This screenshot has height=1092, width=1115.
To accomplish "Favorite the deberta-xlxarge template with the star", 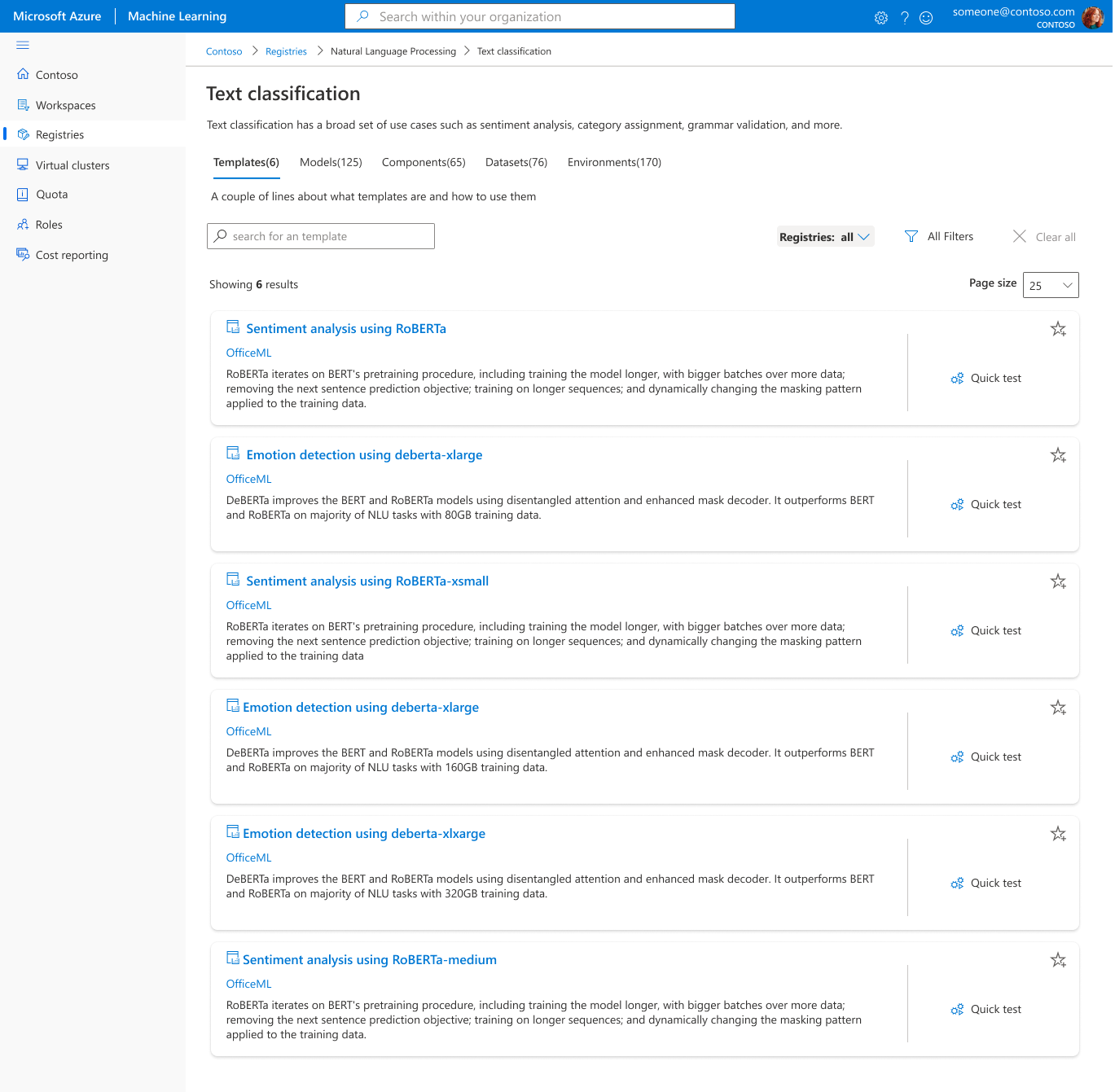I will pos(1058,834).
